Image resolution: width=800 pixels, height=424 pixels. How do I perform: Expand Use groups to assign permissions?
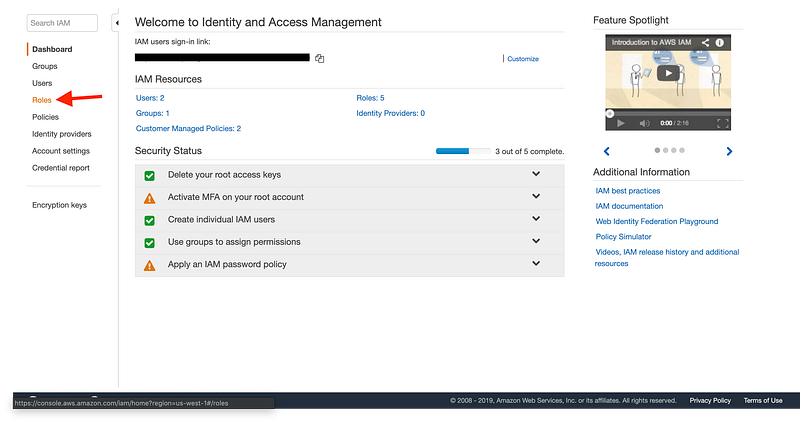(x=536, y=241)
